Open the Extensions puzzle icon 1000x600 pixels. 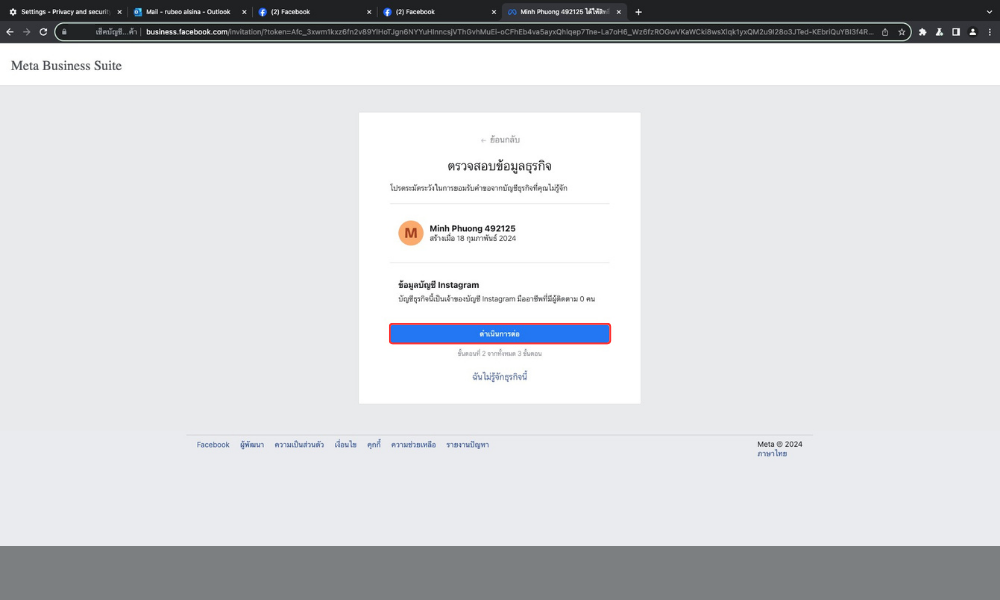pyautogui.click(x=922, y=32)
